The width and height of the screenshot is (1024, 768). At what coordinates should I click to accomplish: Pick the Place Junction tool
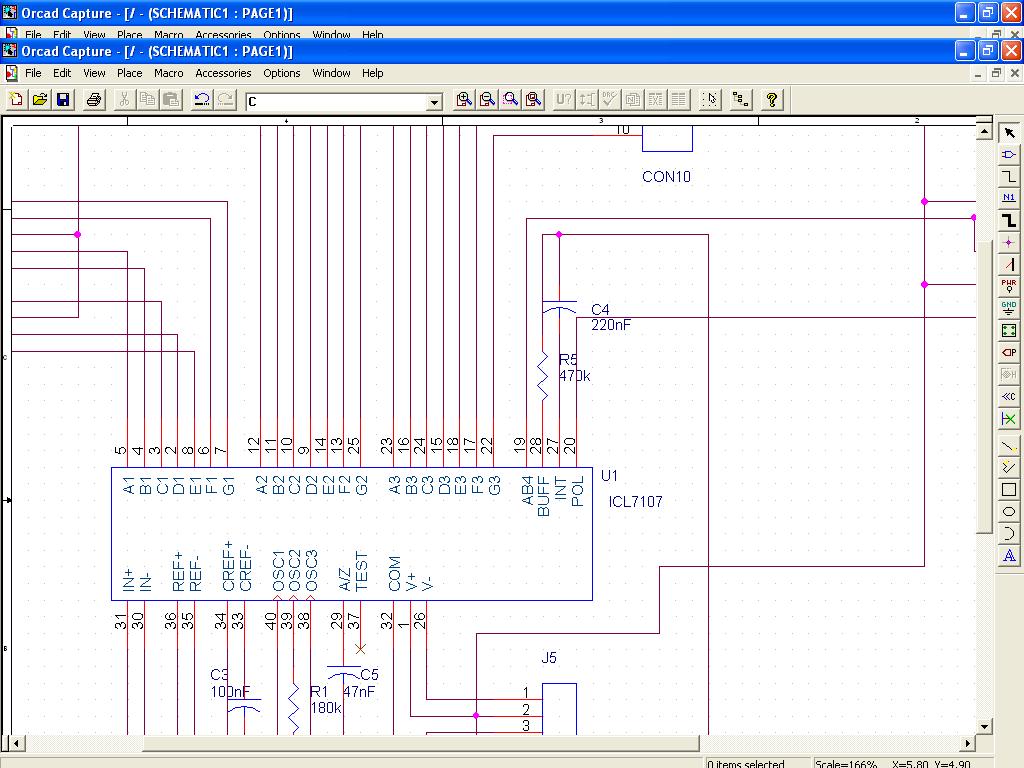[x=1009, y=242]
